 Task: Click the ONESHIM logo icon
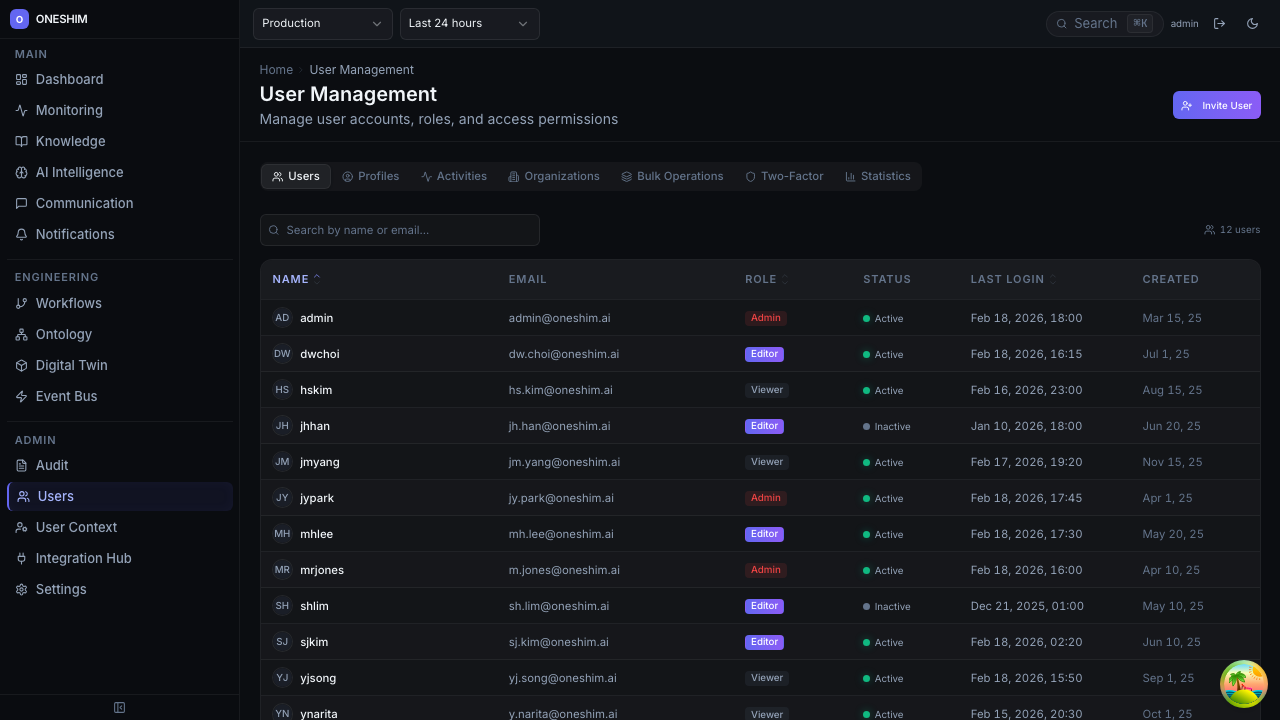pyautogui.click(x=19, y=19)
